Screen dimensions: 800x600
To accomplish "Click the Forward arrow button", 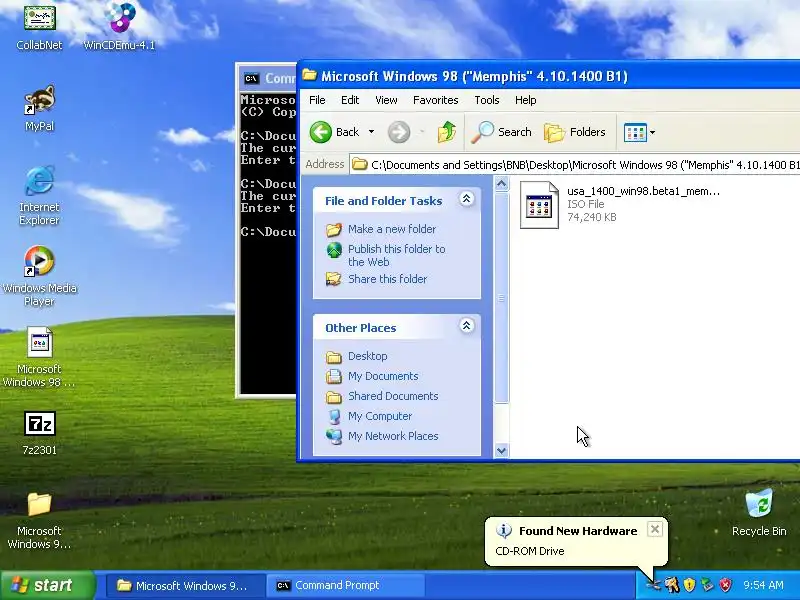I will tap(399, 132).
